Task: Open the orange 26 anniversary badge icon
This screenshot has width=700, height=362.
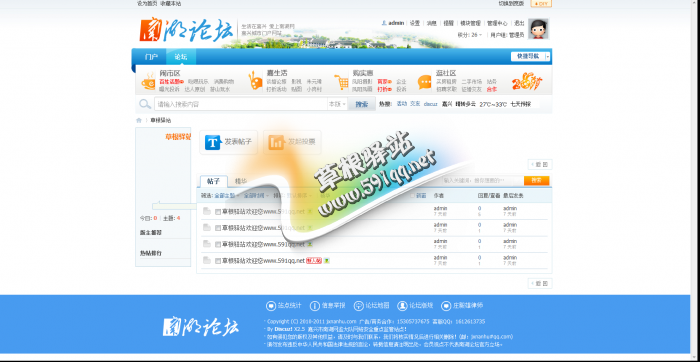Action: (x=527, y=82)
